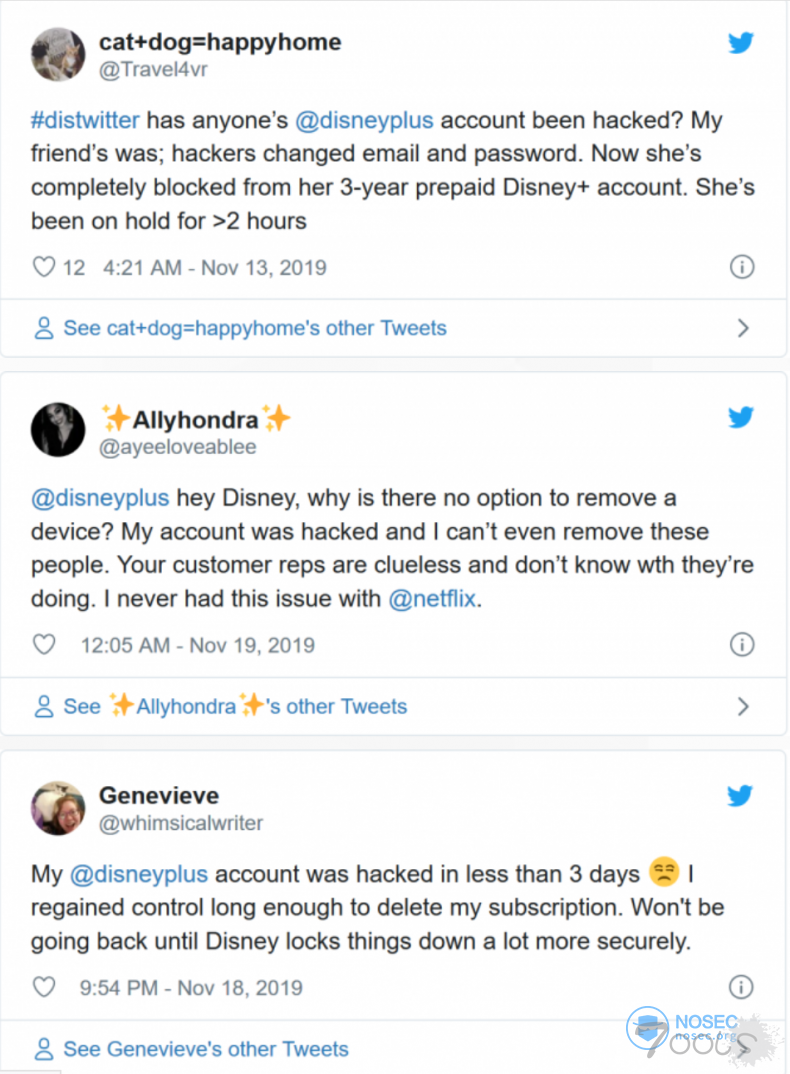The image size is (790, 1074).
Task: Open the info icon on the Nov 18 tweet
Action: coord(742,987)
